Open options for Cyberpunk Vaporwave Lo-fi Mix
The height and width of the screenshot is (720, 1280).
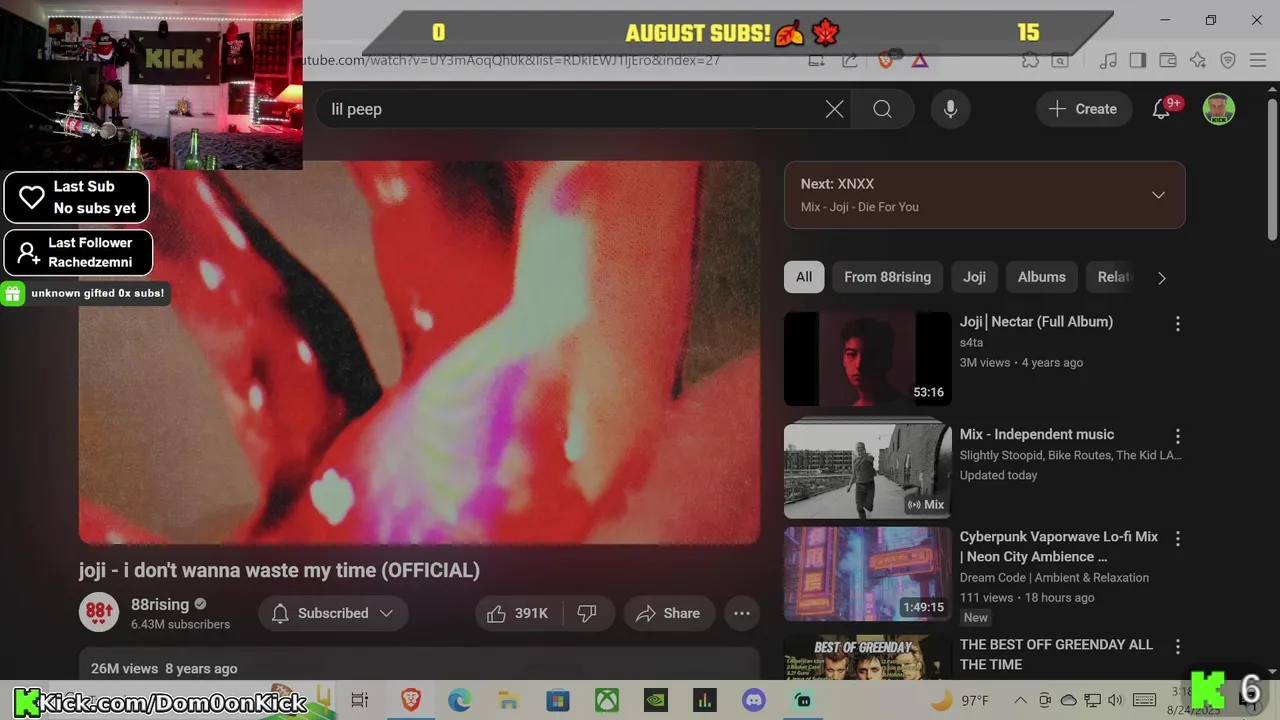pos(1177,538)
